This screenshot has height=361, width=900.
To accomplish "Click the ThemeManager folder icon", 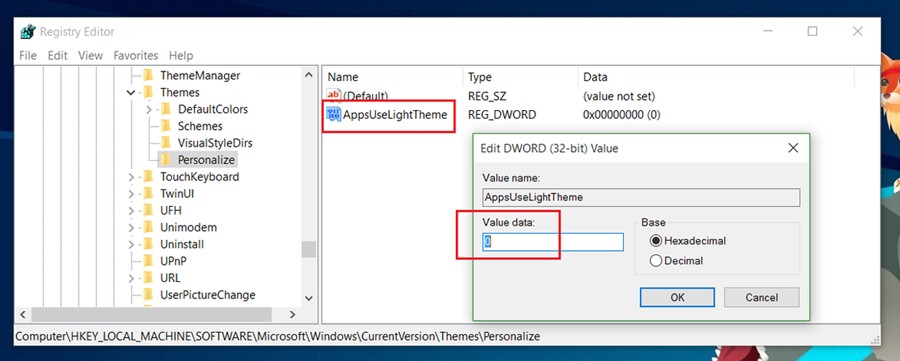I will click(148, 75).
